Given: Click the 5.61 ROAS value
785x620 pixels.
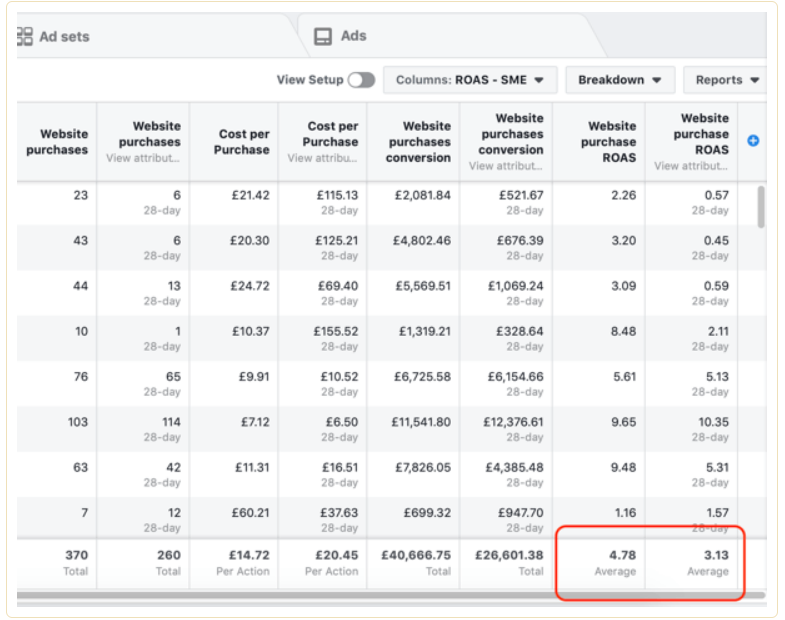Looking at the screenshot, I should [625, 377].
